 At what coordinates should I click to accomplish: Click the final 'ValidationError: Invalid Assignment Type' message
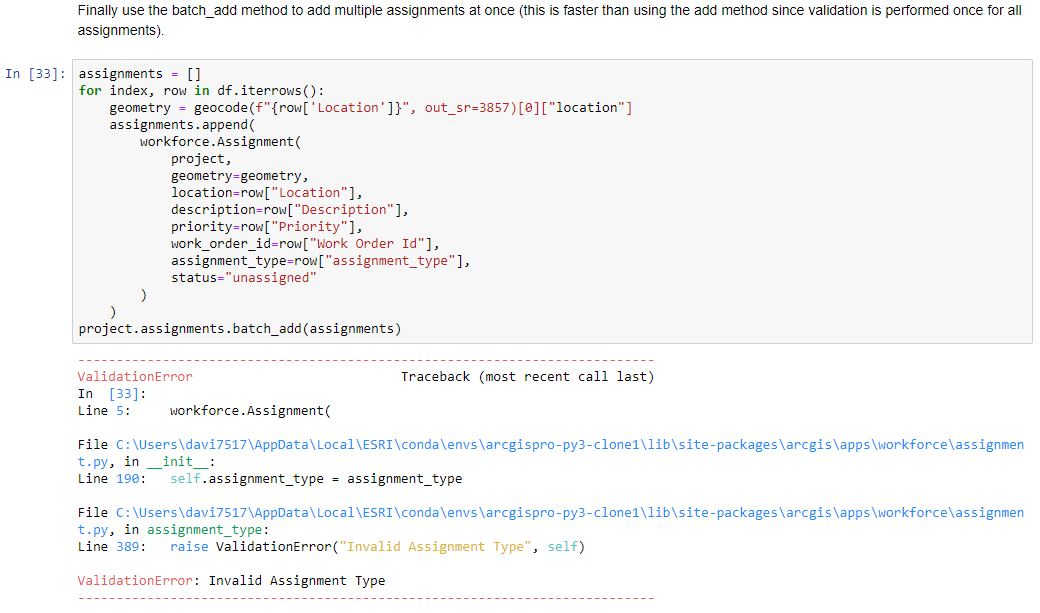point(231,581)
